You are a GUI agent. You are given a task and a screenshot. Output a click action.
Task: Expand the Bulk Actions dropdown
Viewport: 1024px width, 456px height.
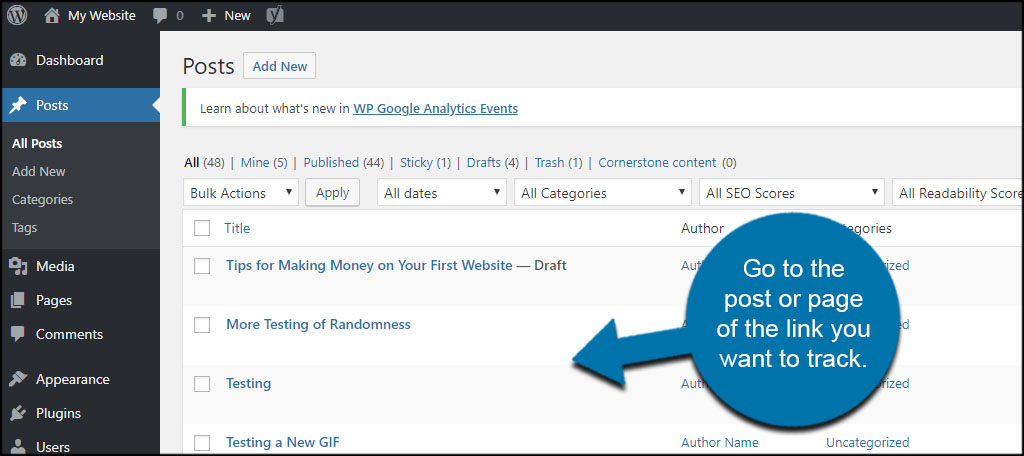coord(241,193)
